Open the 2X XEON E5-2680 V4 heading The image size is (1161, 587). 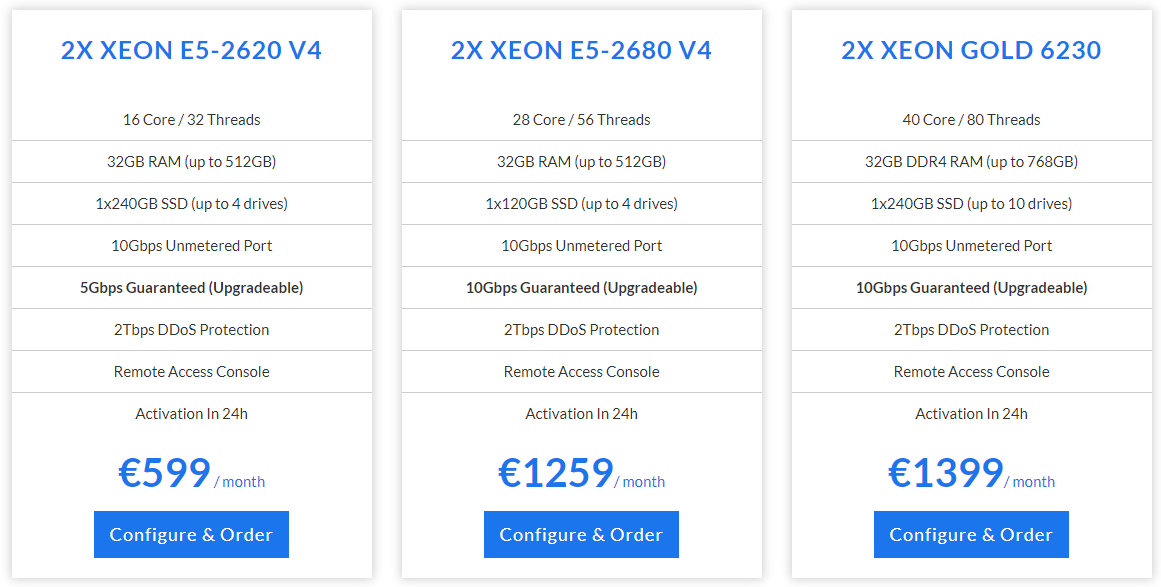coord(581,50)
